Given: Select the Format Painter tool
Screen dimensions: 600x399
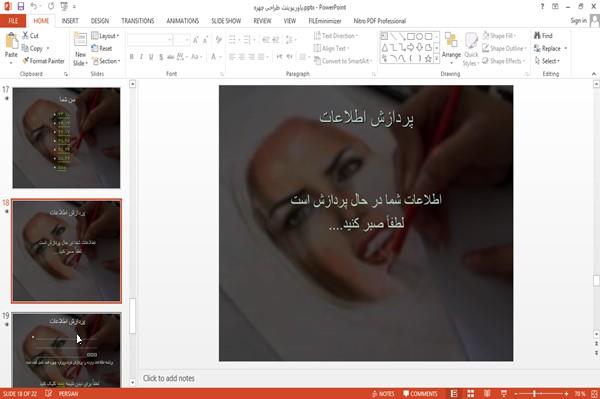Looking at the screenshot, I should click(x=44, y=61).
